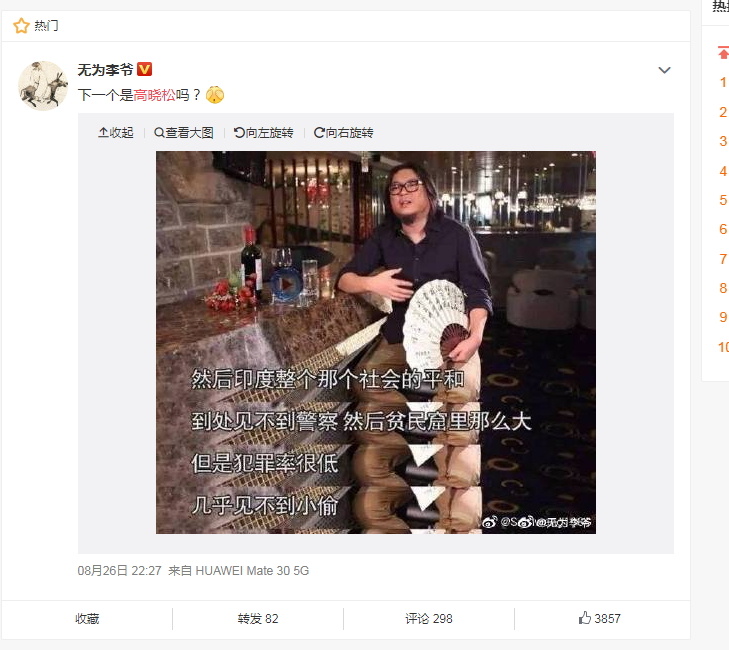Screen dimensions: 729x650
Task: Click the crying emoji in the post
Action: click(215, 95)
